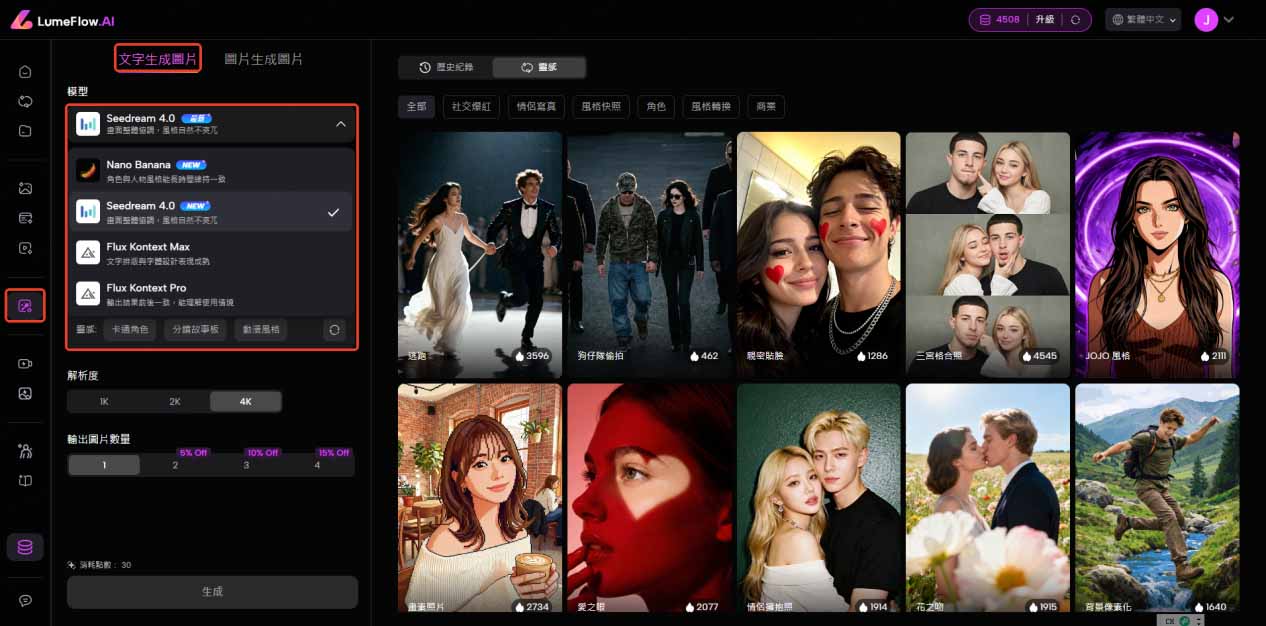Open the folder icon in left sidebar
Image resolution: width=1266 pixels, height=626 pixels.
(25, 131)
